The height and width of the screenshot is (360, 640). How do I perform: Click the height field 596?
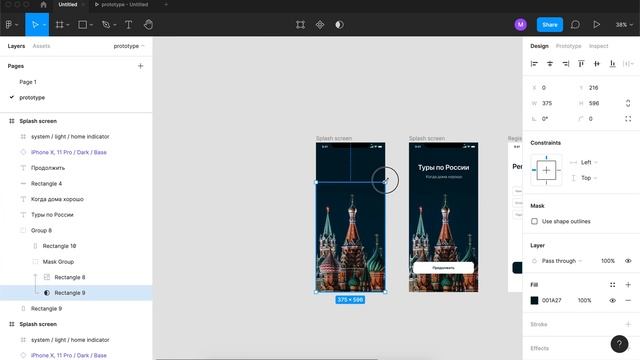pyautogui.click(x=594, y=103)
